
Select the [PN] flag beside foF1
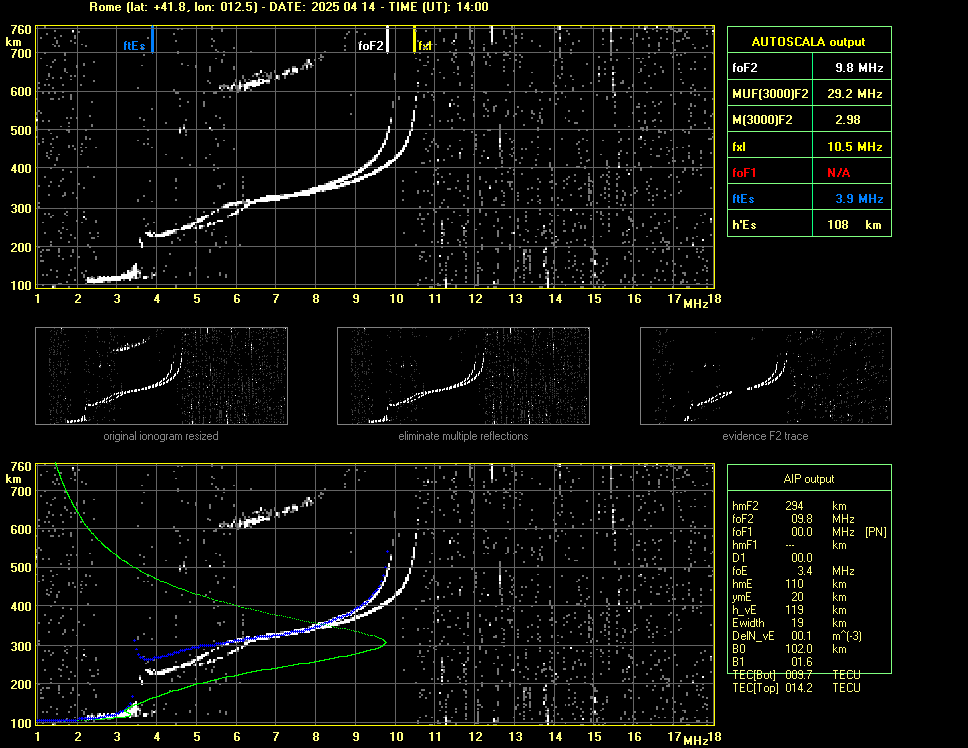click(x=875, y=532)
